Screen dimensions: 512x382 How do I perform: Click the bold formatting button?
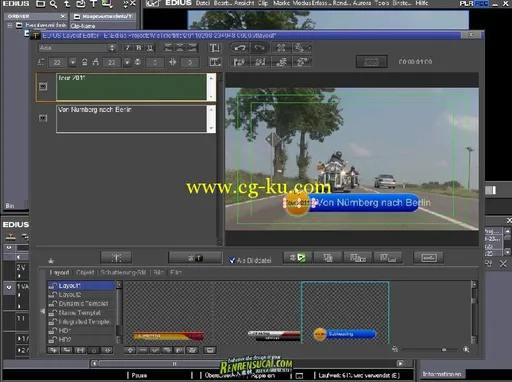point(139,48)
